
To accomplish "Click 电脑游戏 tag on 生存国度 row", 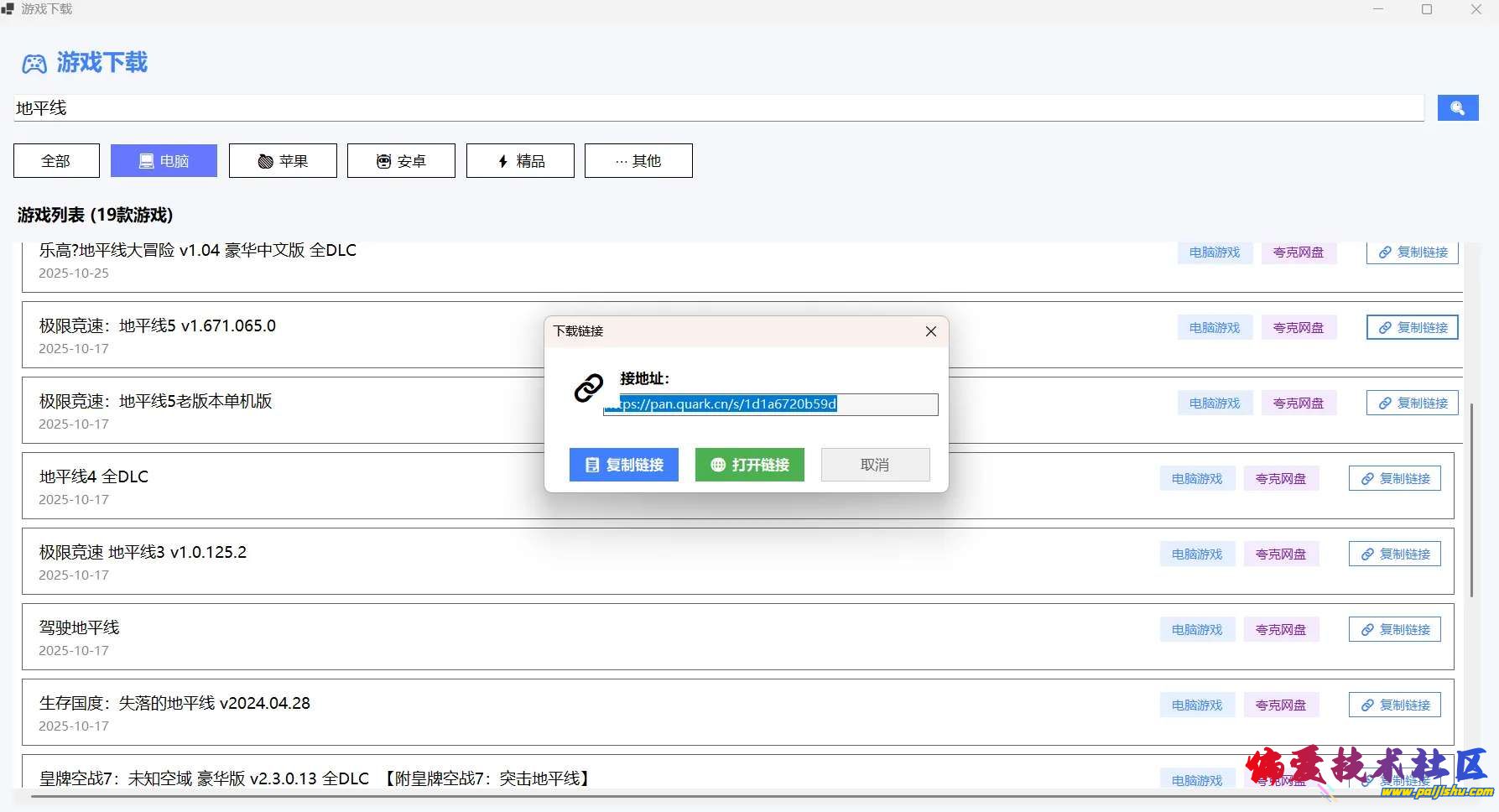I will click(1197, 705).
